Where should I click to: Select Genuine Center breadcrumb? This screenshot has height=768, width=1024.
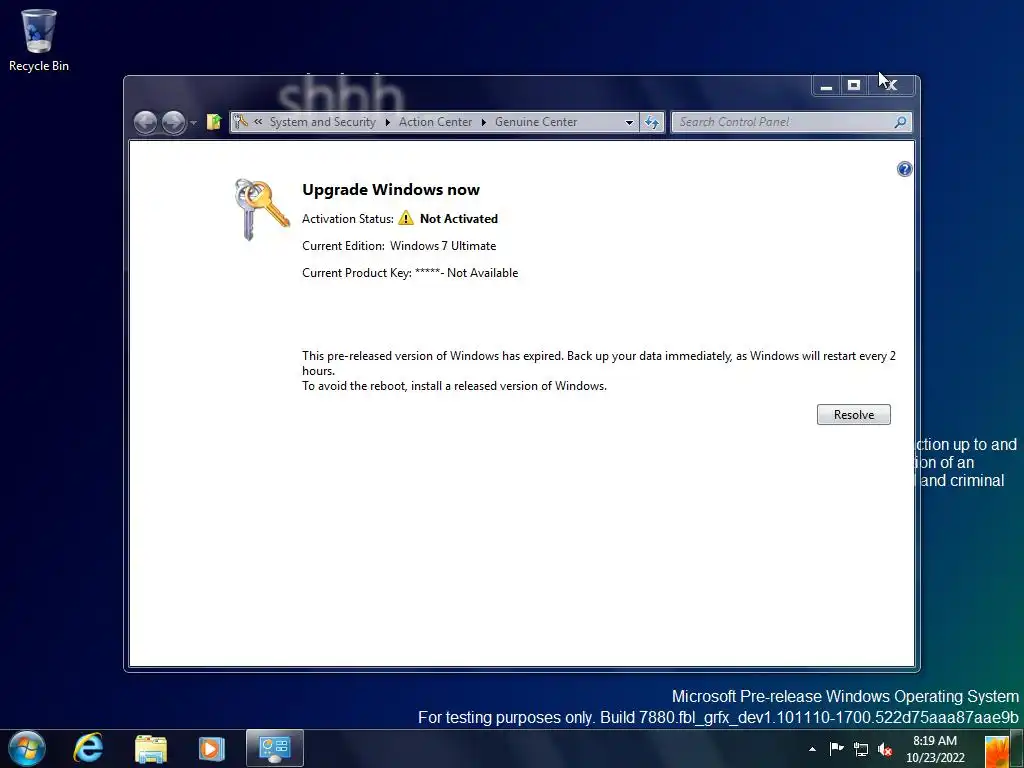click(x=536, y=121)
